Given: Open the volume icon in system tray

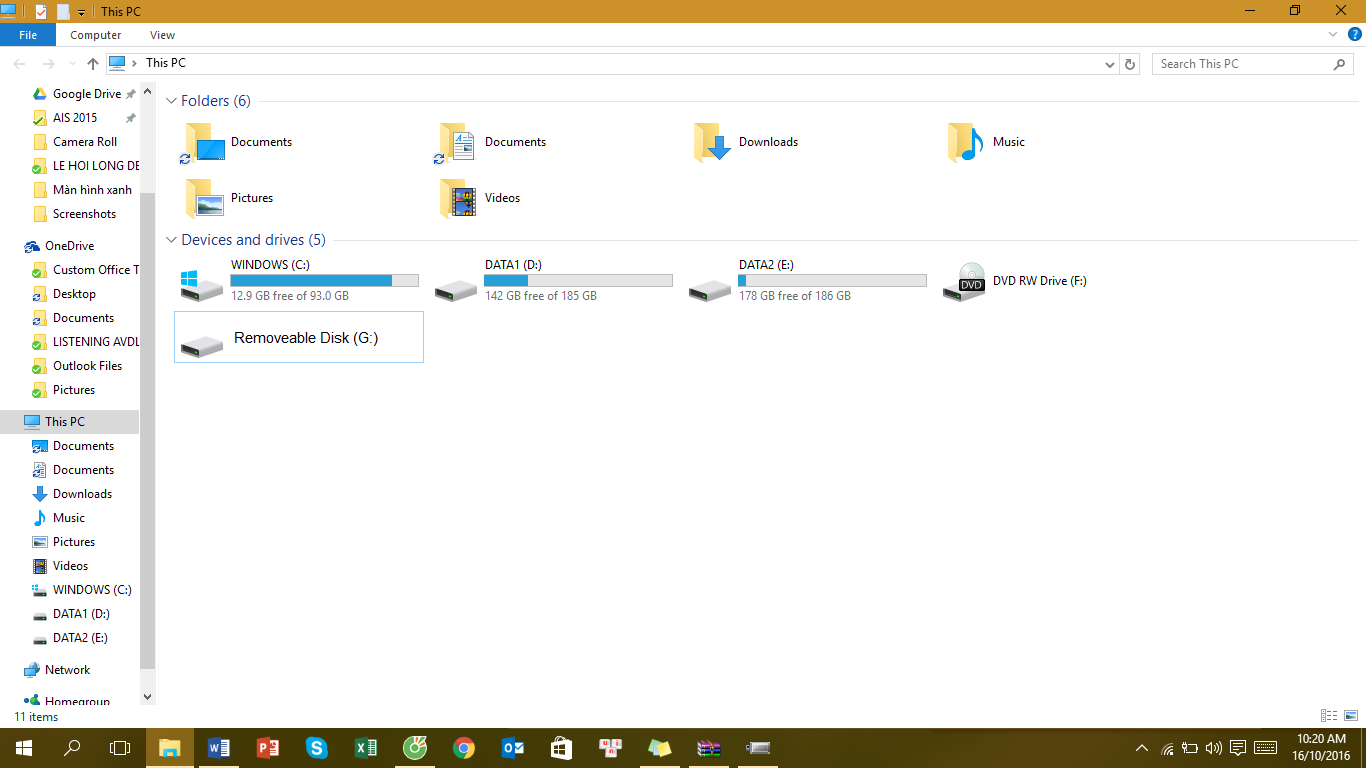Looking at the screenshot, I should click(x=1213, y=747).
